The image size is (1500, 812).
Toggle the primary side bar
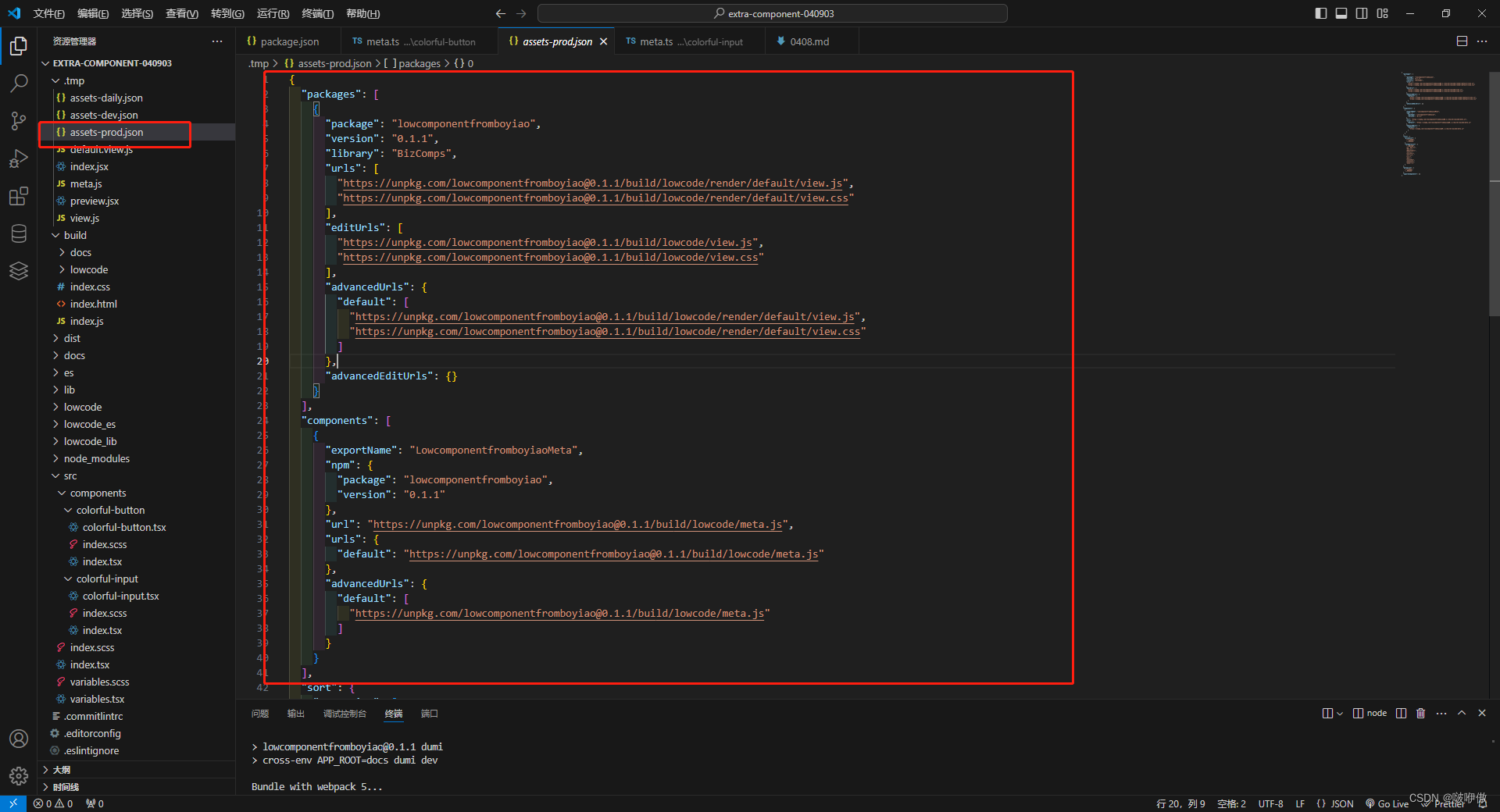point(1321,13)
